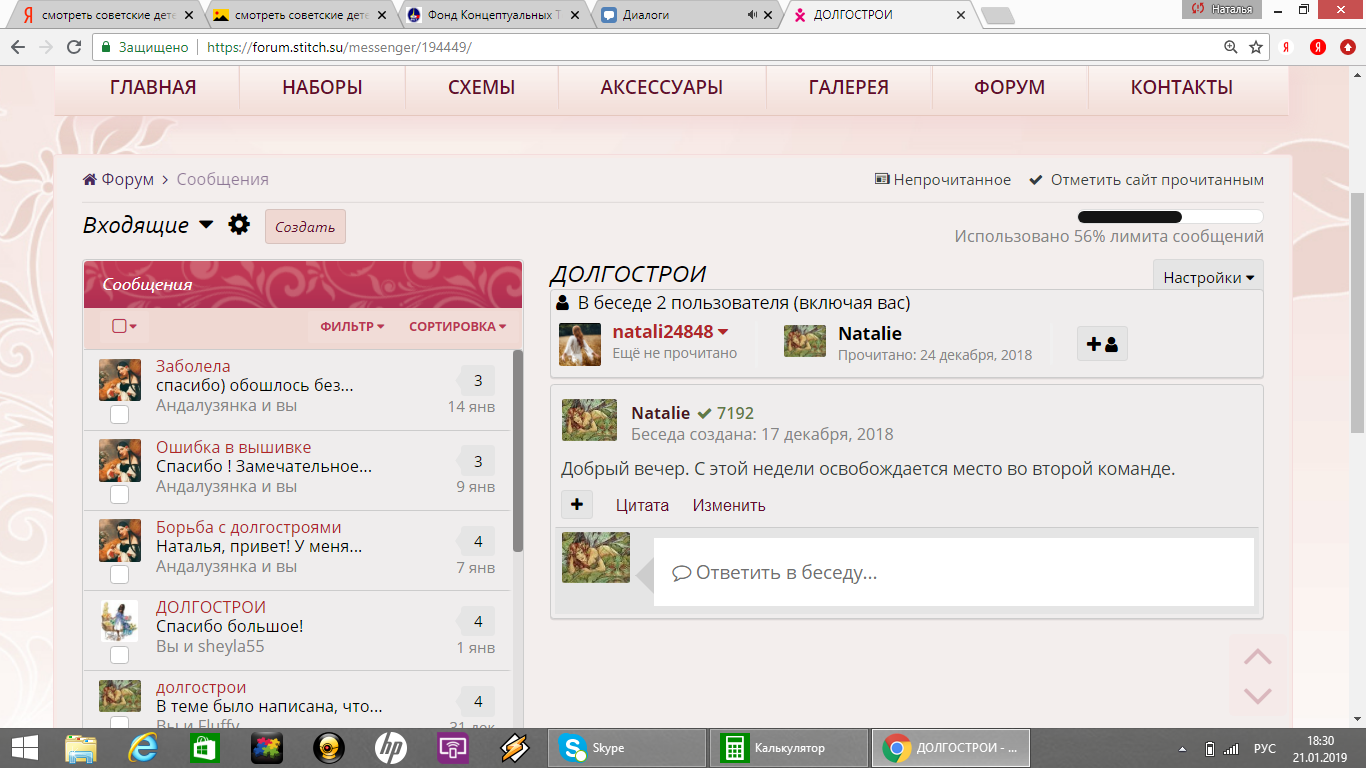Click the plus multiquote icon under message
This screenshot has width=1366, height=768.
(577, 505)
